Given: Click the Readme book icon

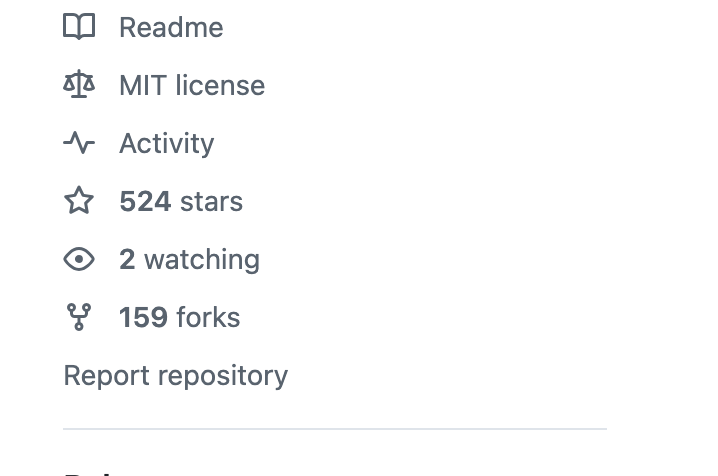Looking at the screenshot, I should point(79,27).
